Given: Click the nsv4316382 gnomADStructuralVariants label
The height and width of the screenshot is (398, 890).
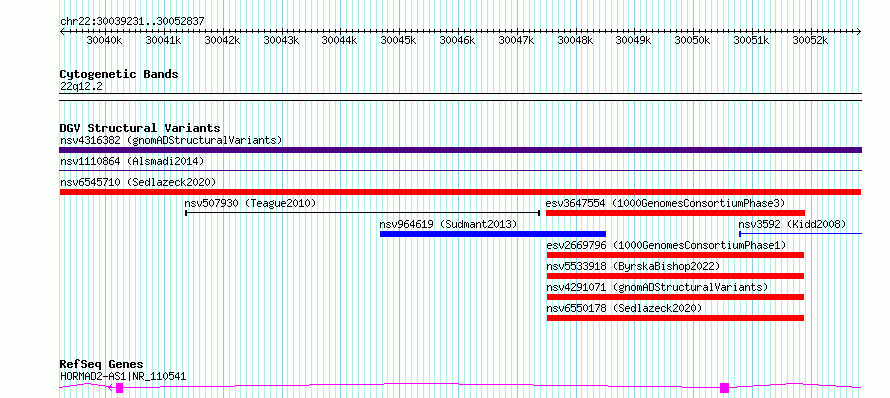Looking at the screenshot, I should click(x=171, y=140).
